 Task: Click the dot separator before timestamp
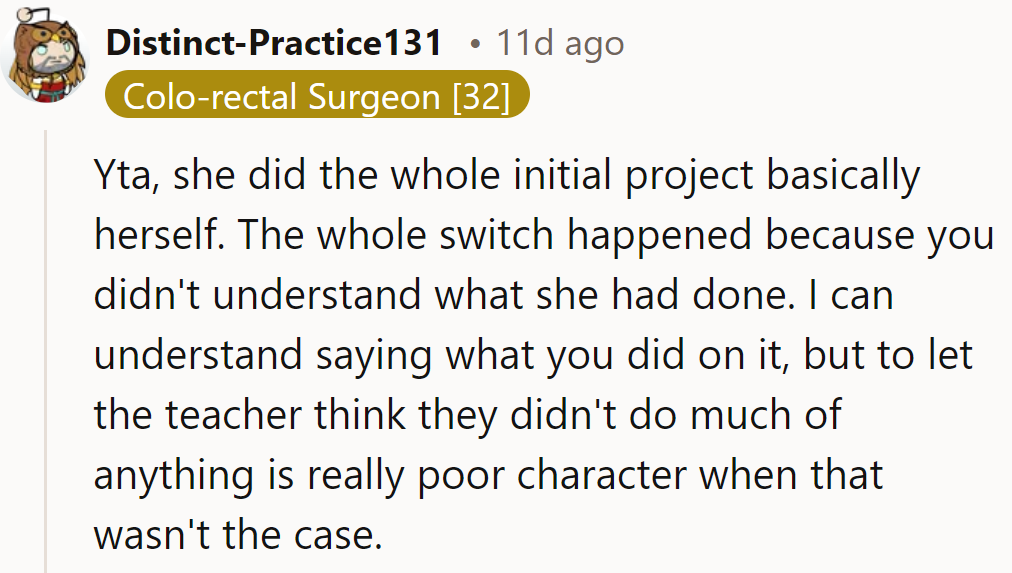(x=475, y=43)
